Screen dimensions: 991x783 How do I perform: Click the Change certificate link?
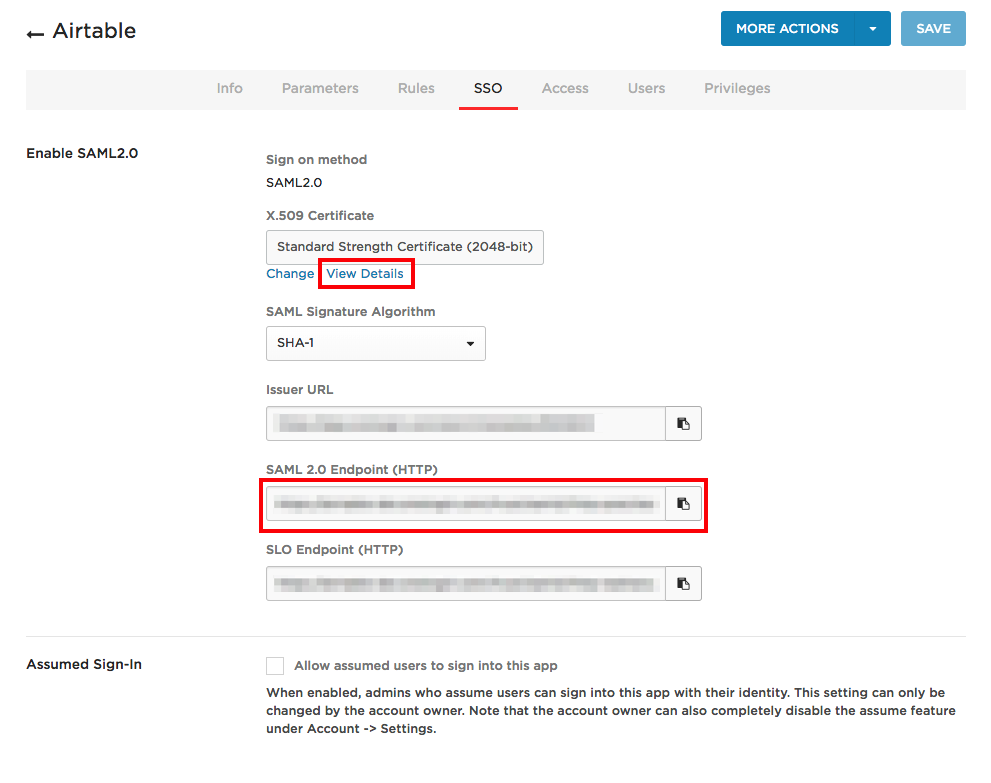(x=290, y=274)
